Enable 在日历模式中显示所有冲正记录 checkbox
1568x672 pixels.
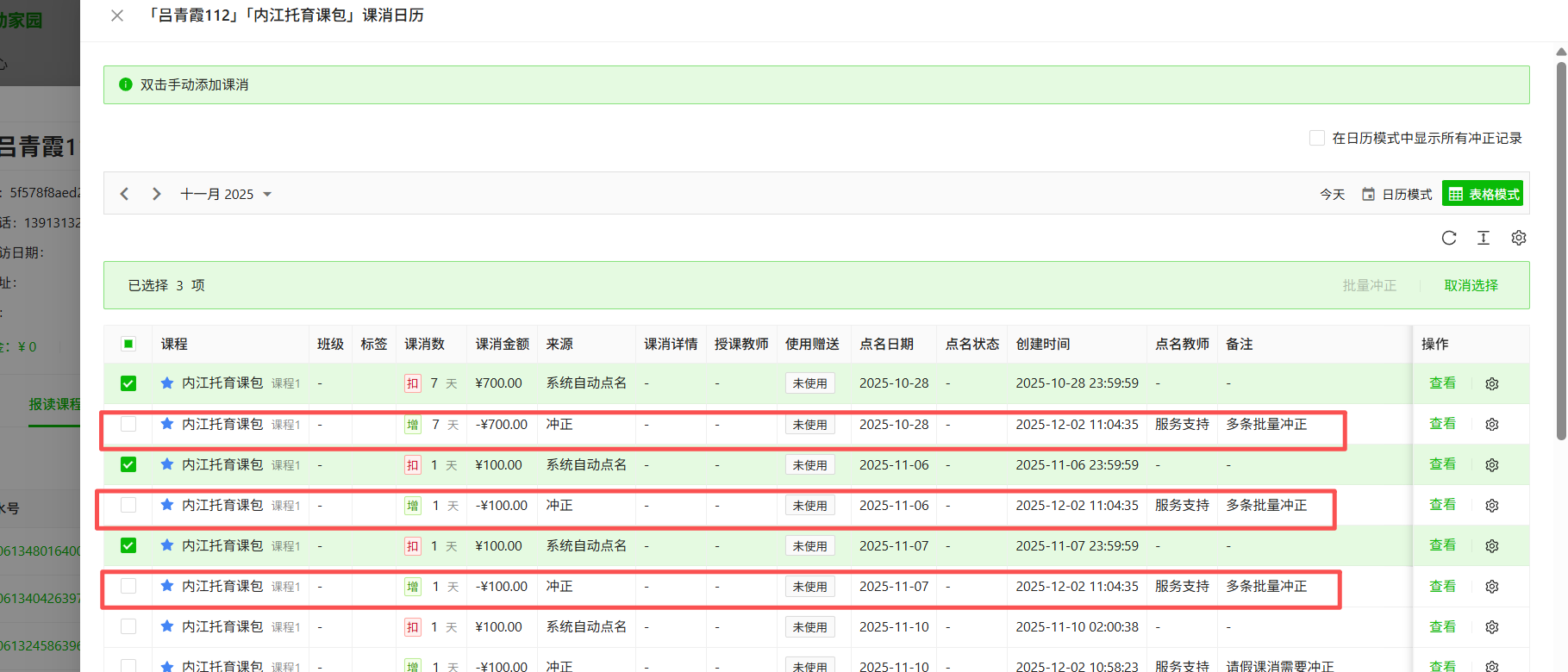1317,138
